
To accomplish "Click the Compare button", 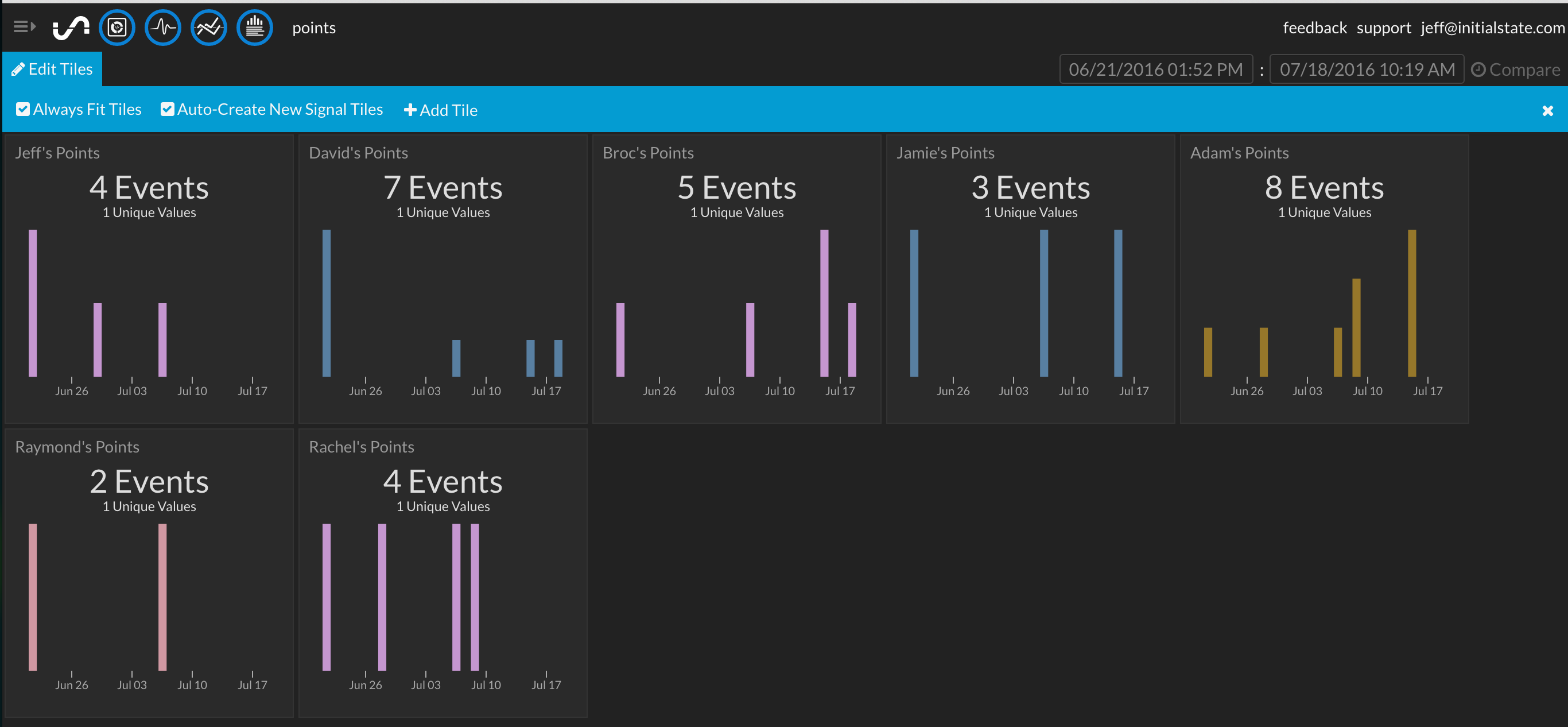I will [x=1516, y=70].
